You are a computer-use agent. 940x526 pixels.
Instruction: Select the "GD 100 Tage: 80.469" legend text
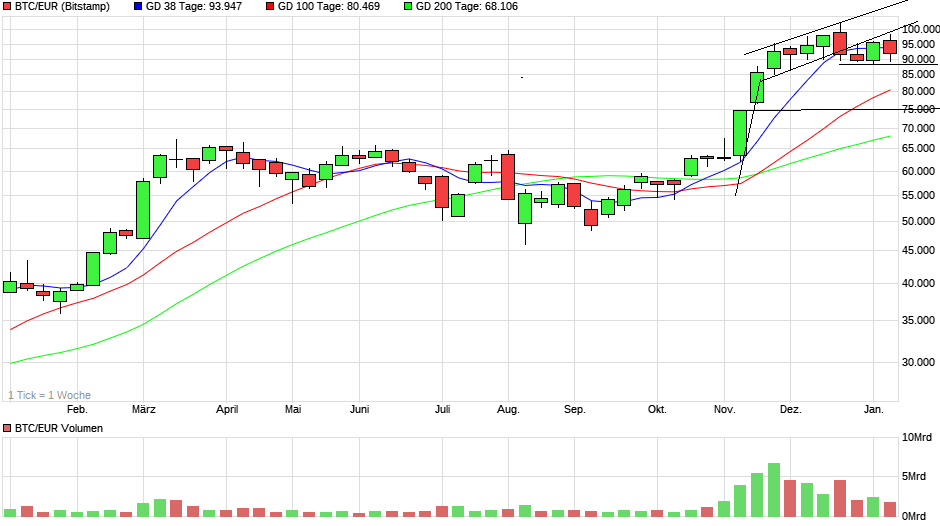point(329,7)
